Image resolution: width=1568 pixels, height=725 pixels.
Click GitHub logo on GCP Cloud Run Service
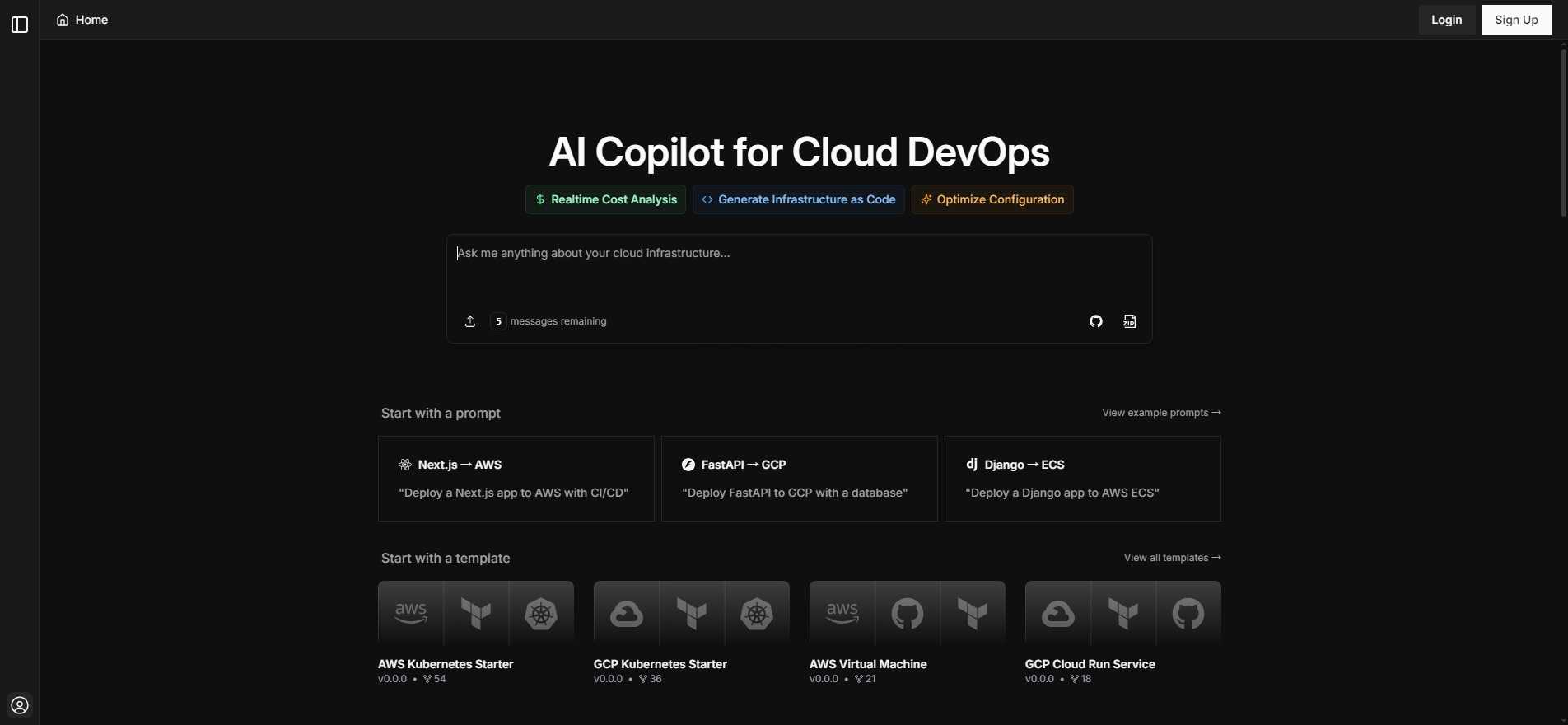[x=1188, y=614]
